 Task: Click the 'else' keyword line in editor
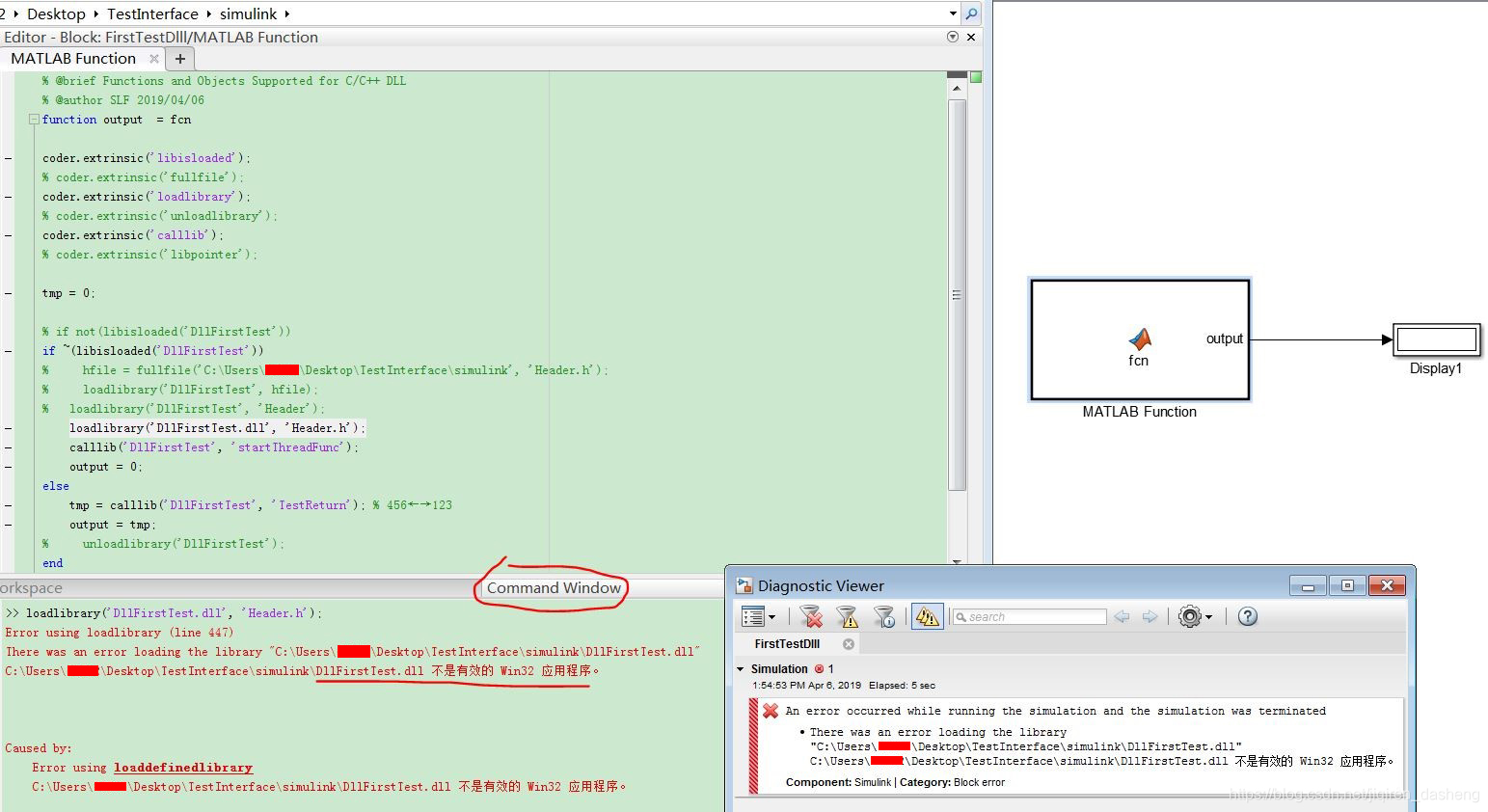click(56, 486)
